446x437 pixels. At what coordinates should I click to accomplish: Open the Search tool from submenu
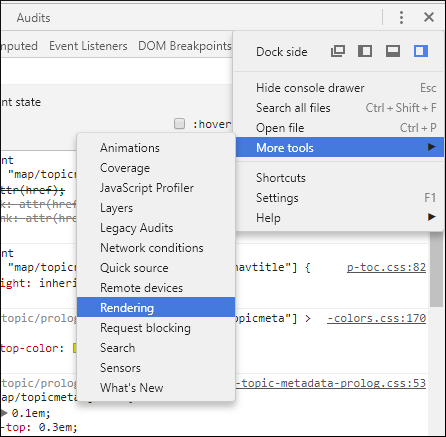[156, 348]
